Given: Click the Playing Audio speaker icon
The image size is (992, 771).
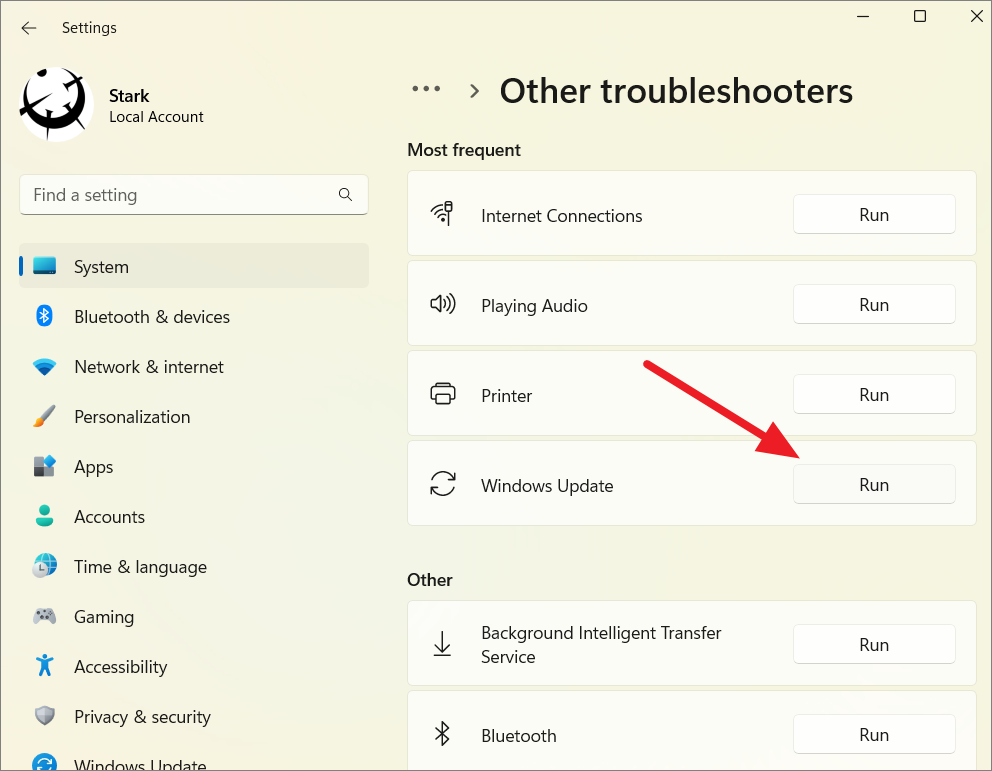Looking at the screenshot, I should tap(442, 304).
